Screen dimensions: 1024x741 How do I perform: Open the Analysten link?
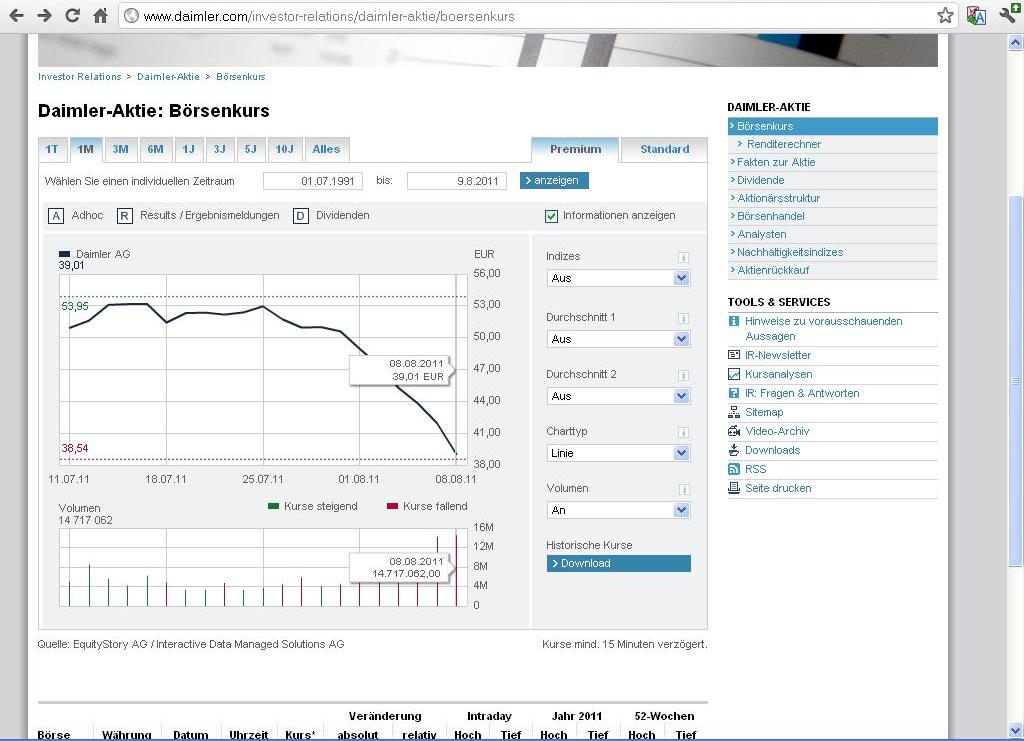(761, 234)
